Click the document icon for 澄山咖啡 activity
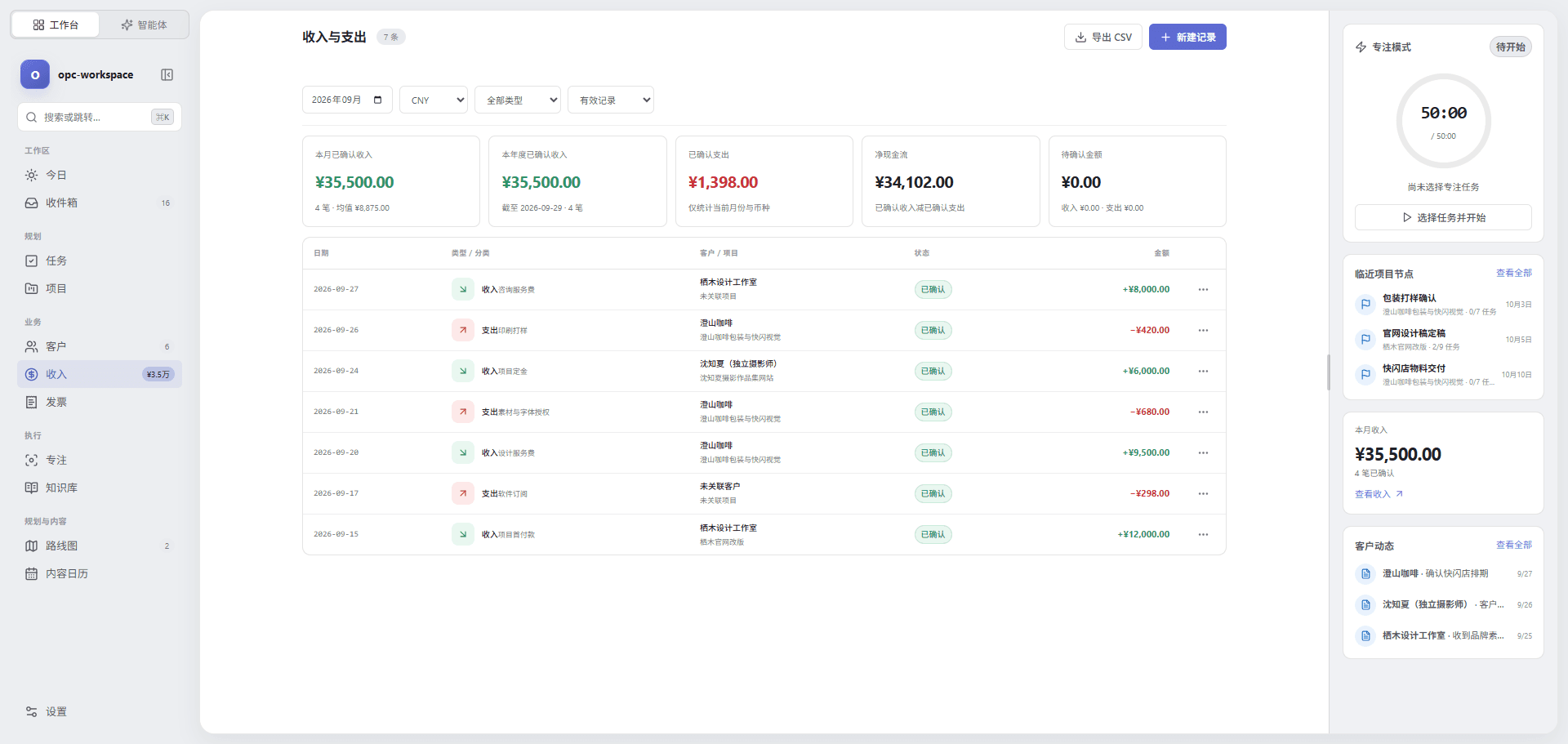 click(1365, 574)
